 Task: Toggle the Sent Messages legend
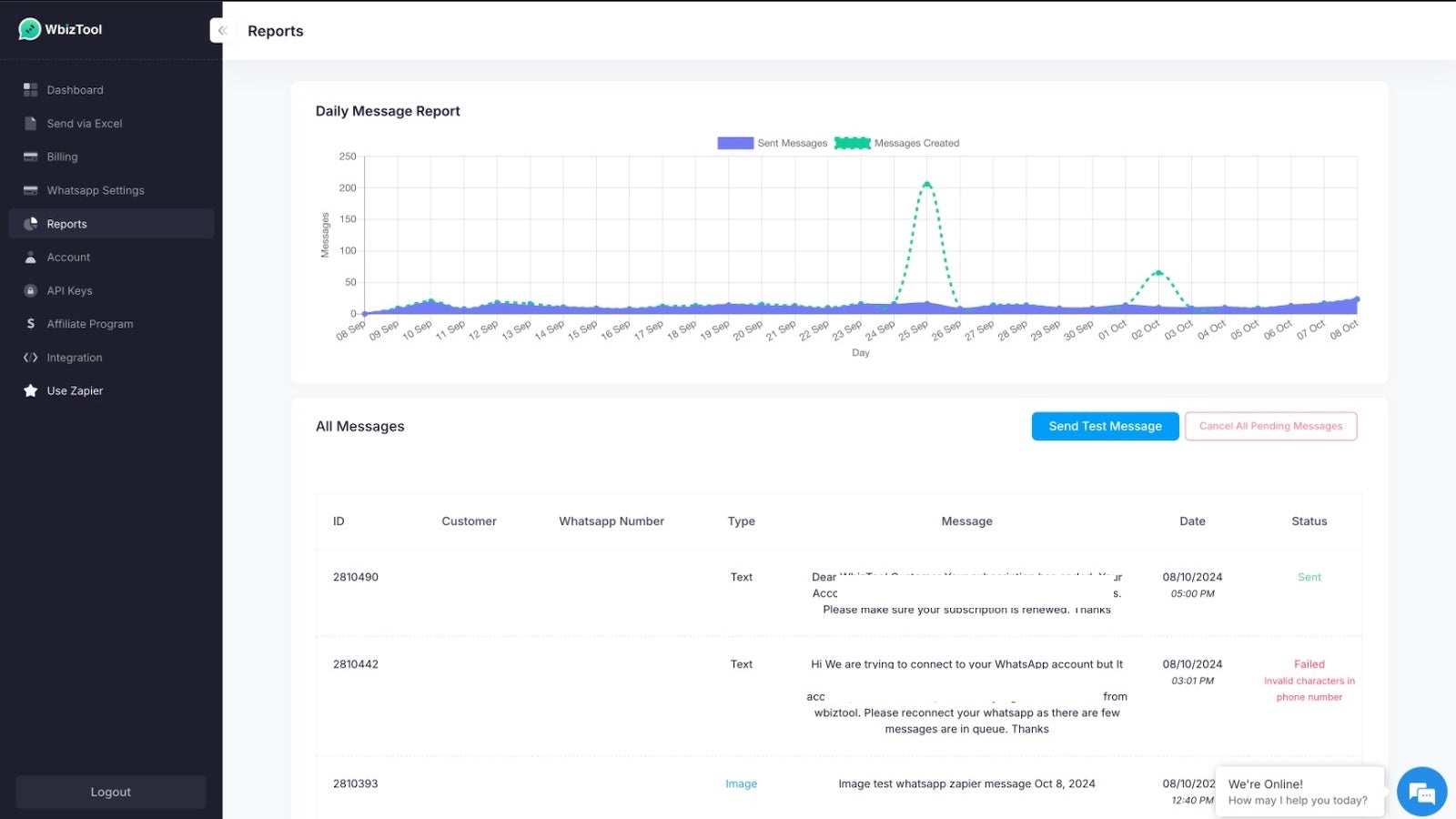(772, 143)
